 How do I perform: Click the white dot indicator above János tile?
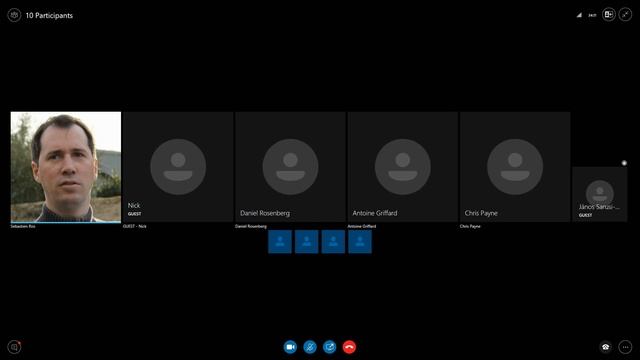(x=624, y=163)
